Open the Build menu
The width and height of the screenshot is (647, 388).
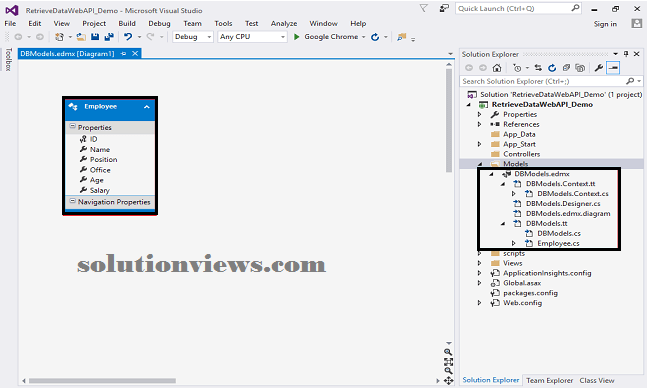coord(127,24)
